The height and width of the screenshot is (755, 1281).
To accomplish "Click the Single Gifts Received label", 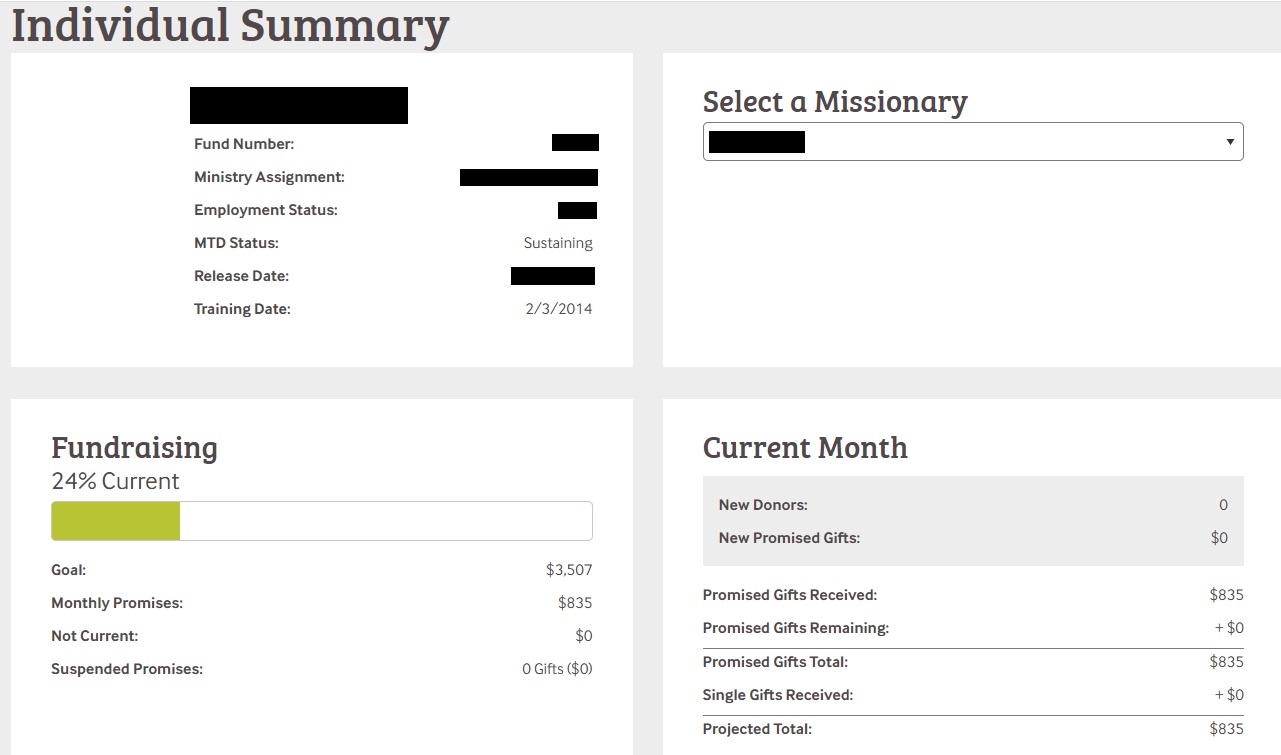I will 778,695.
